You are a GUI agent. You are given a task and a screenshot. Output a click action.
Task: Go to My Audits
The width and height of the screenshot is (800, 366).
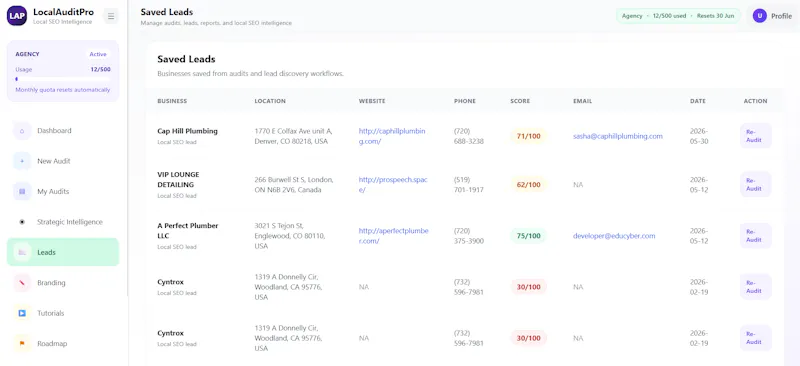click(x=63, y=191)
